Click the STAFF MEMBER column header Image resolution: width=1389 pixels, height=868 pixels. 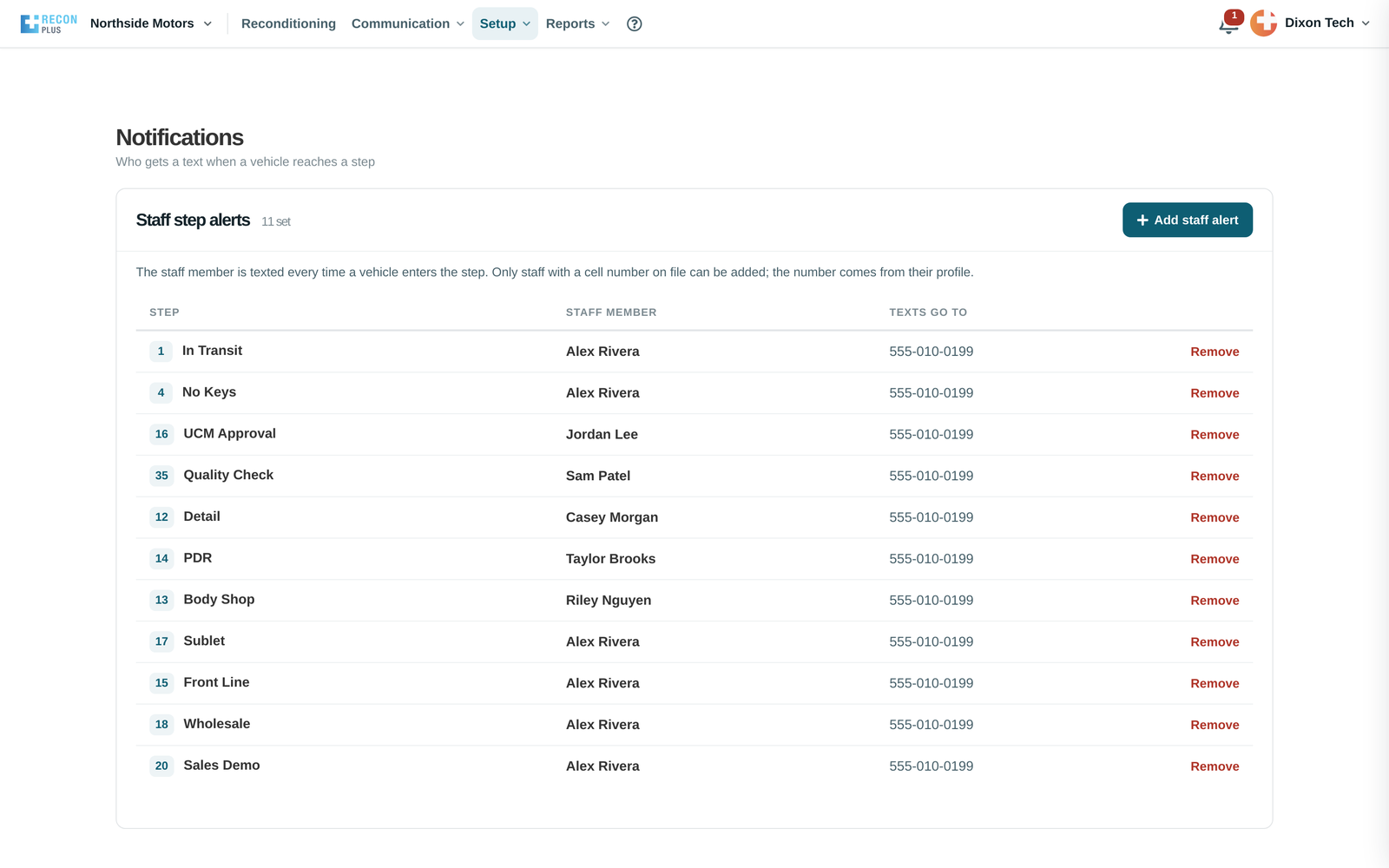(611, 312)
